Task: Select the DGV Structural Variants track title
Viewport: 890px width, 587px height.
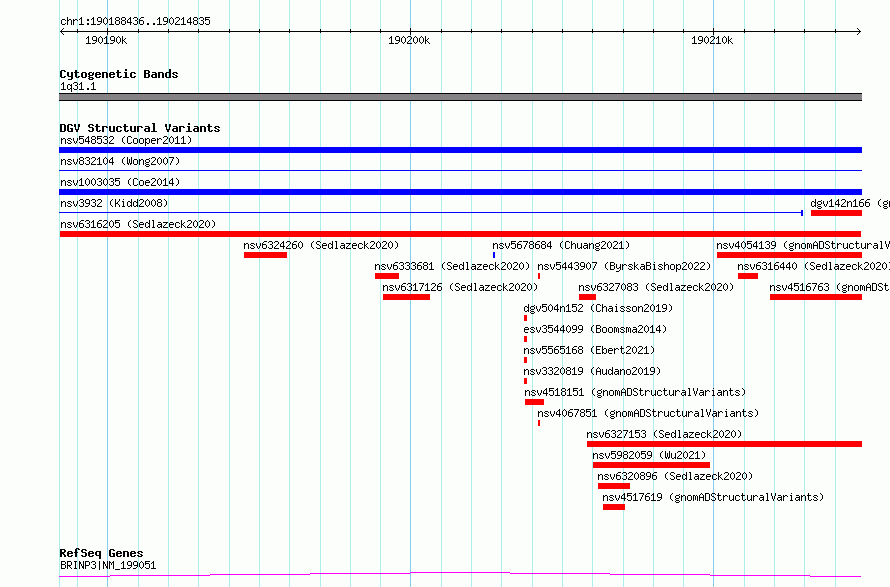Action: (140, 128)
